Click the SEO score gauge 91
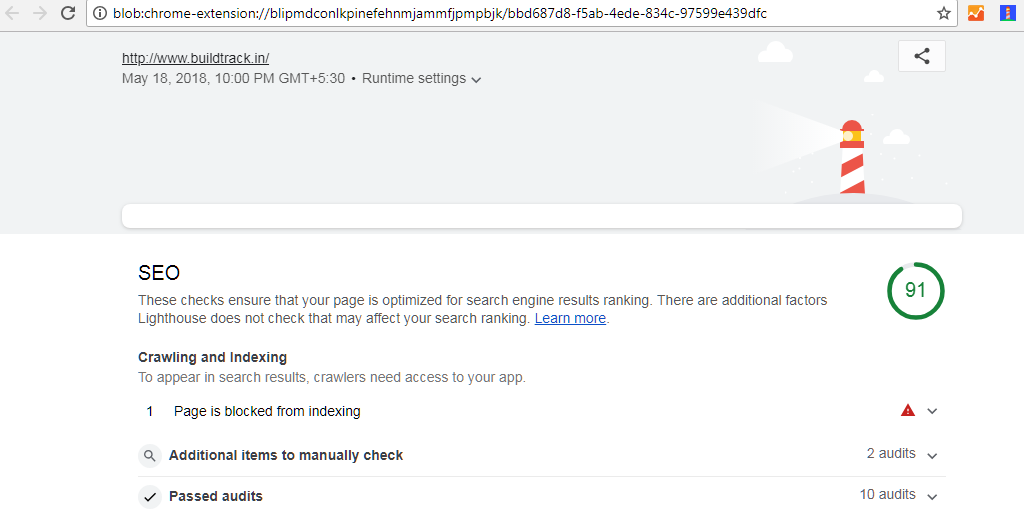This screenshot has height=531, width=1024. click(x=916, y=291)
